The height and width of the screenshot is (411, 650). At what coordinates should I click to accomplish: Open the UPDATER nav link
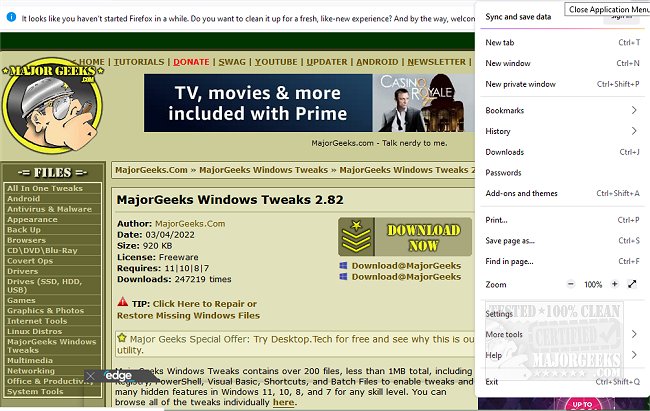click(327, 62)
